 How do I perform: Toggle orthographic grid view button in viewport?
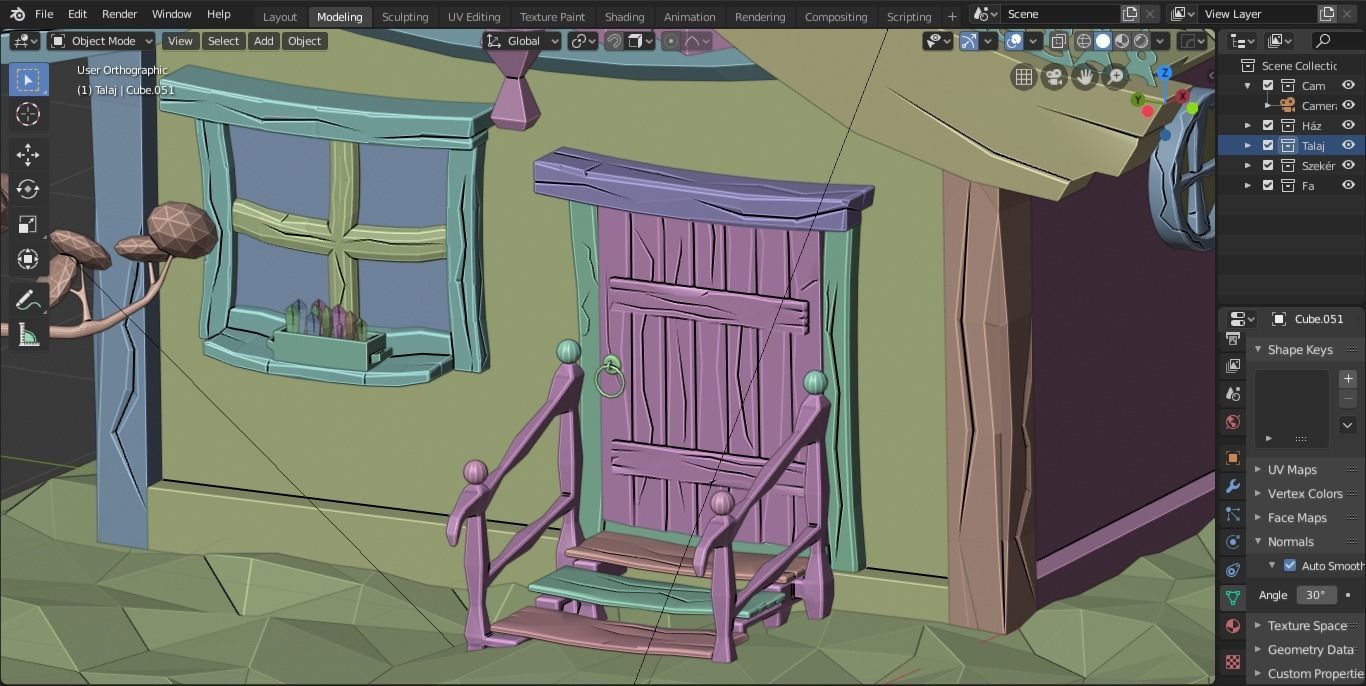coord(1023,77)
